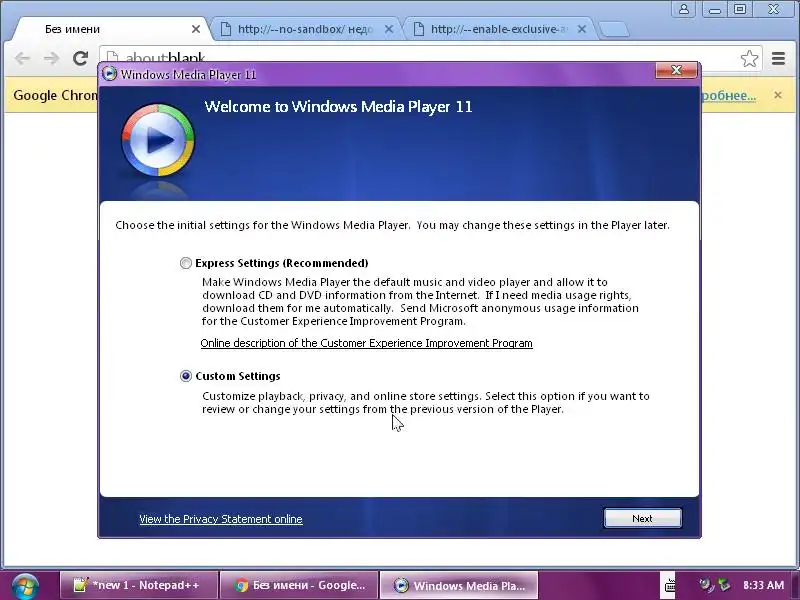
Task: Click Chrome's Forward arrow button
Action: 51,59
